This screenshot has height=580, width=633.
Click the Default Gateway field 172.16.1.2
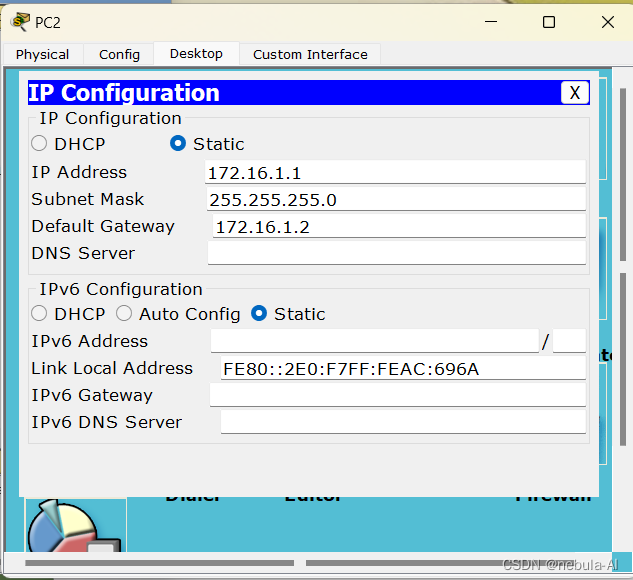(399, 226)
